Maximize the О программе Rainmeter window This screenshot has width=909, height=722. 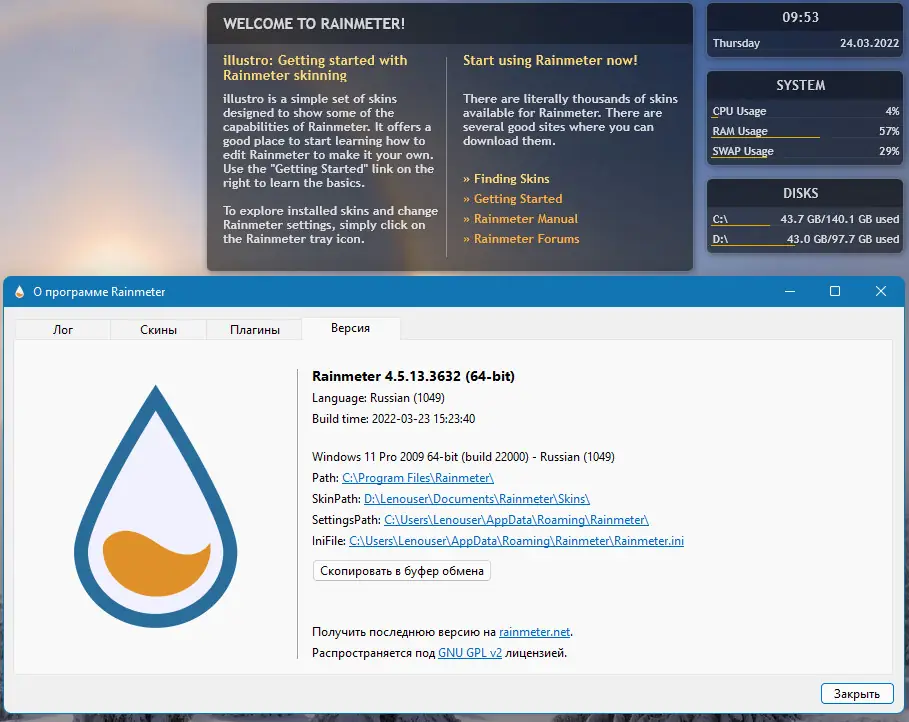click(x=835, y=291)
